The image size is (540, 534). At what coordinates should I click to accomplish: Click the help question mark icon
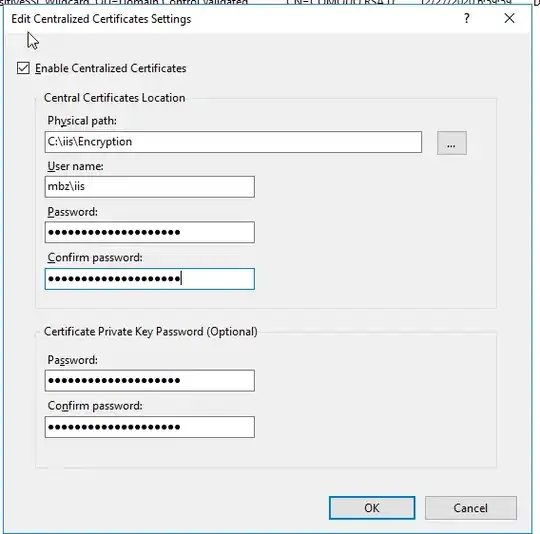[x=467, y=18]
